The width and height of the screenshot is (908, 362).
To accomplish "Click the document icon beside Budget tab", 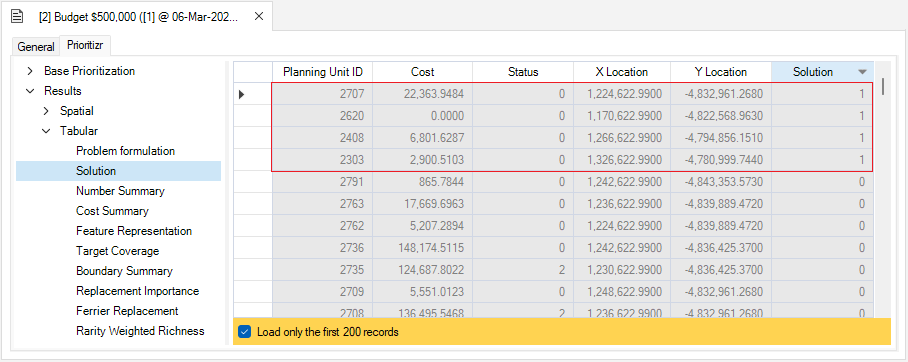I will 17,16.
